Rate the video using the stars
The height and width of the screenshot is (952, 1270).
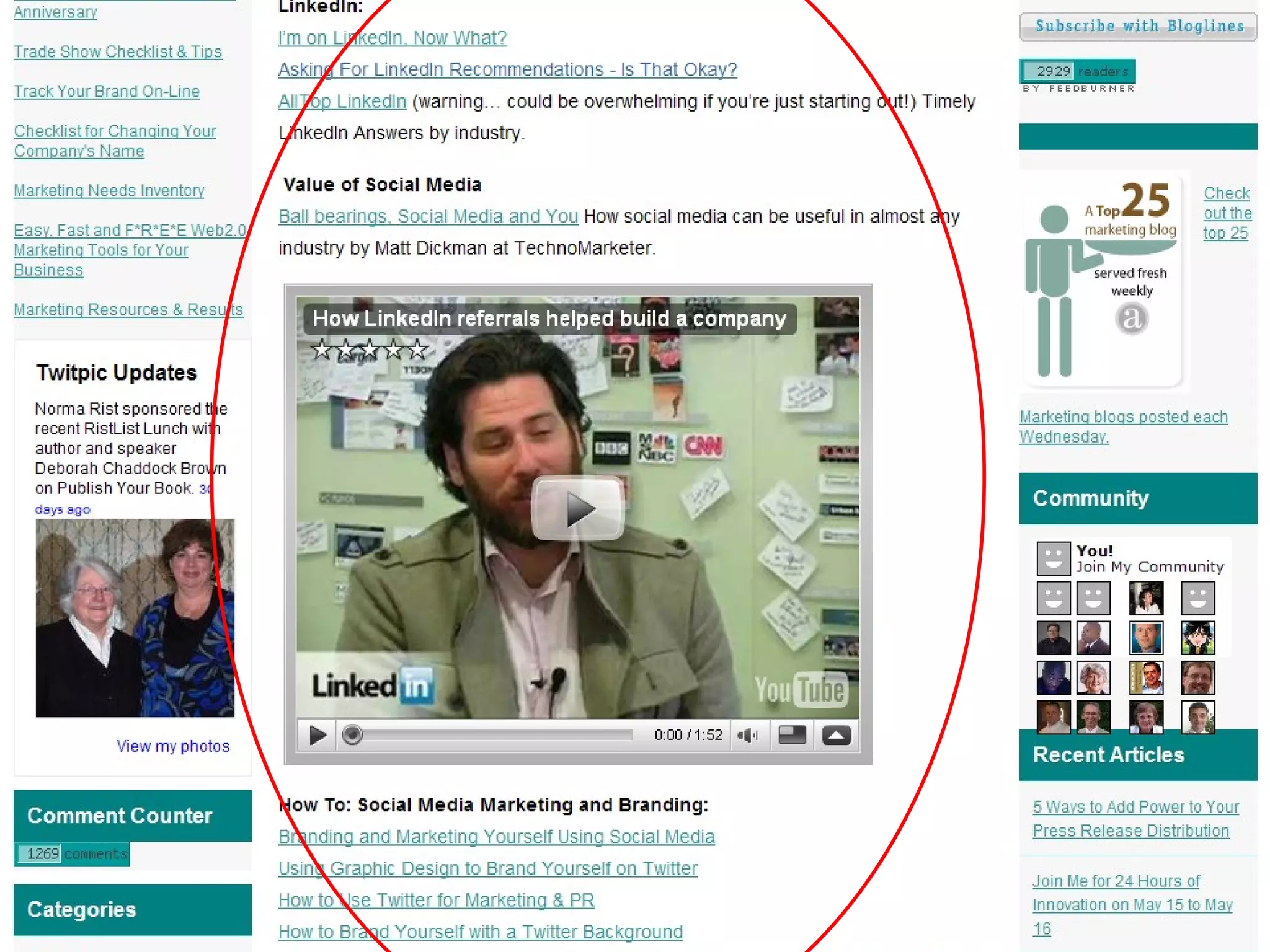(x=370, y=350)
